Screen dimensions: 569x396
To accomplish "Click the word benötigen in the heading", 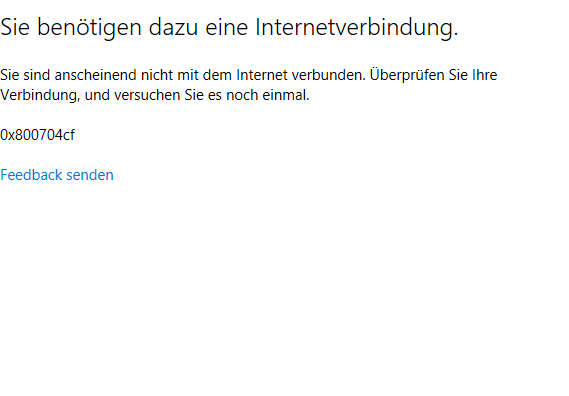I will coord(89,28).
